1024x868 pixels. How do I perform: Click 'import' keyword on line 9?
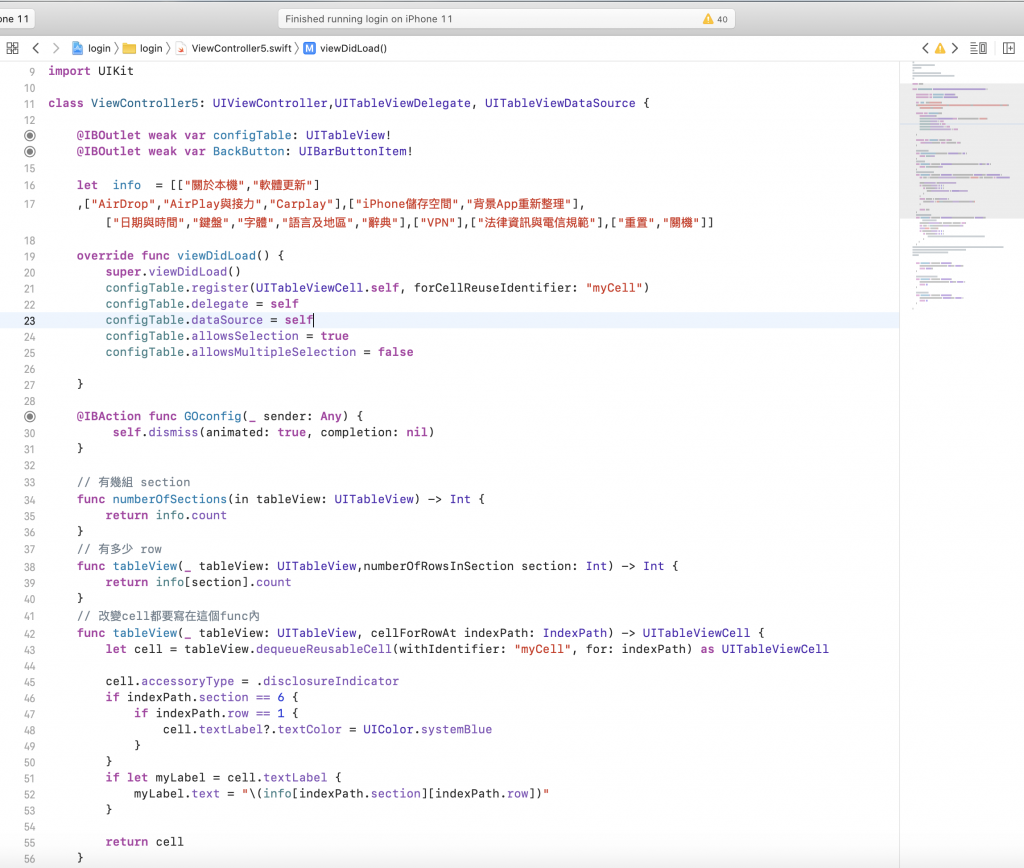pyautogui.click(x=69, y=71)
